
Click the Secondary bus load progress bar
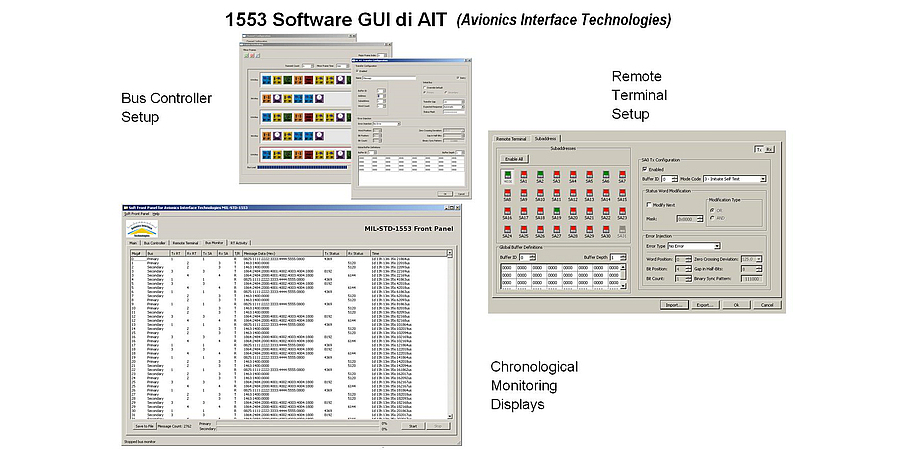click(x=298, y=429)
